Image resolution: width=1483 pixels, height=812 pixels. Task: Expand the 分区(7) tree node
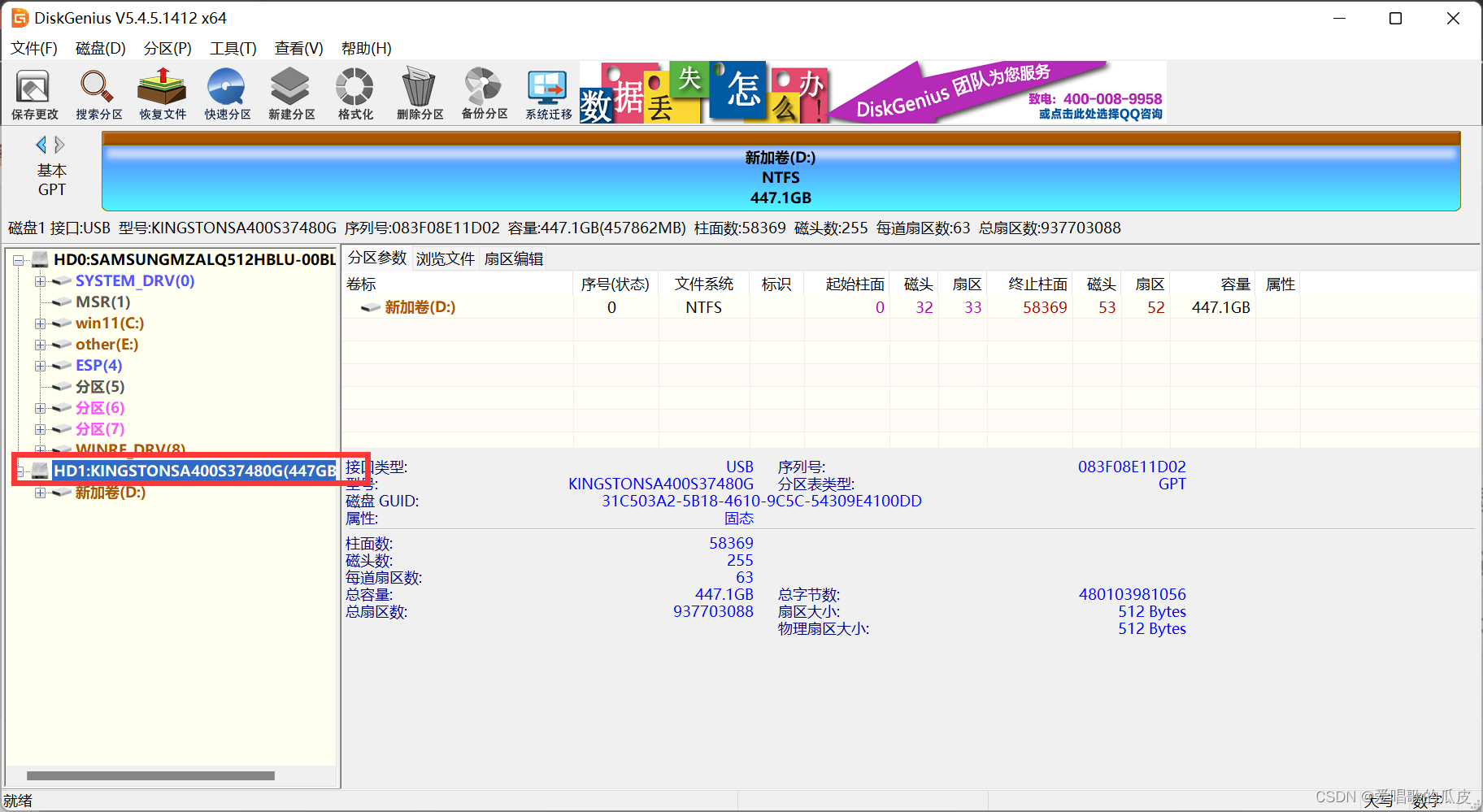[x=40, y=429]
